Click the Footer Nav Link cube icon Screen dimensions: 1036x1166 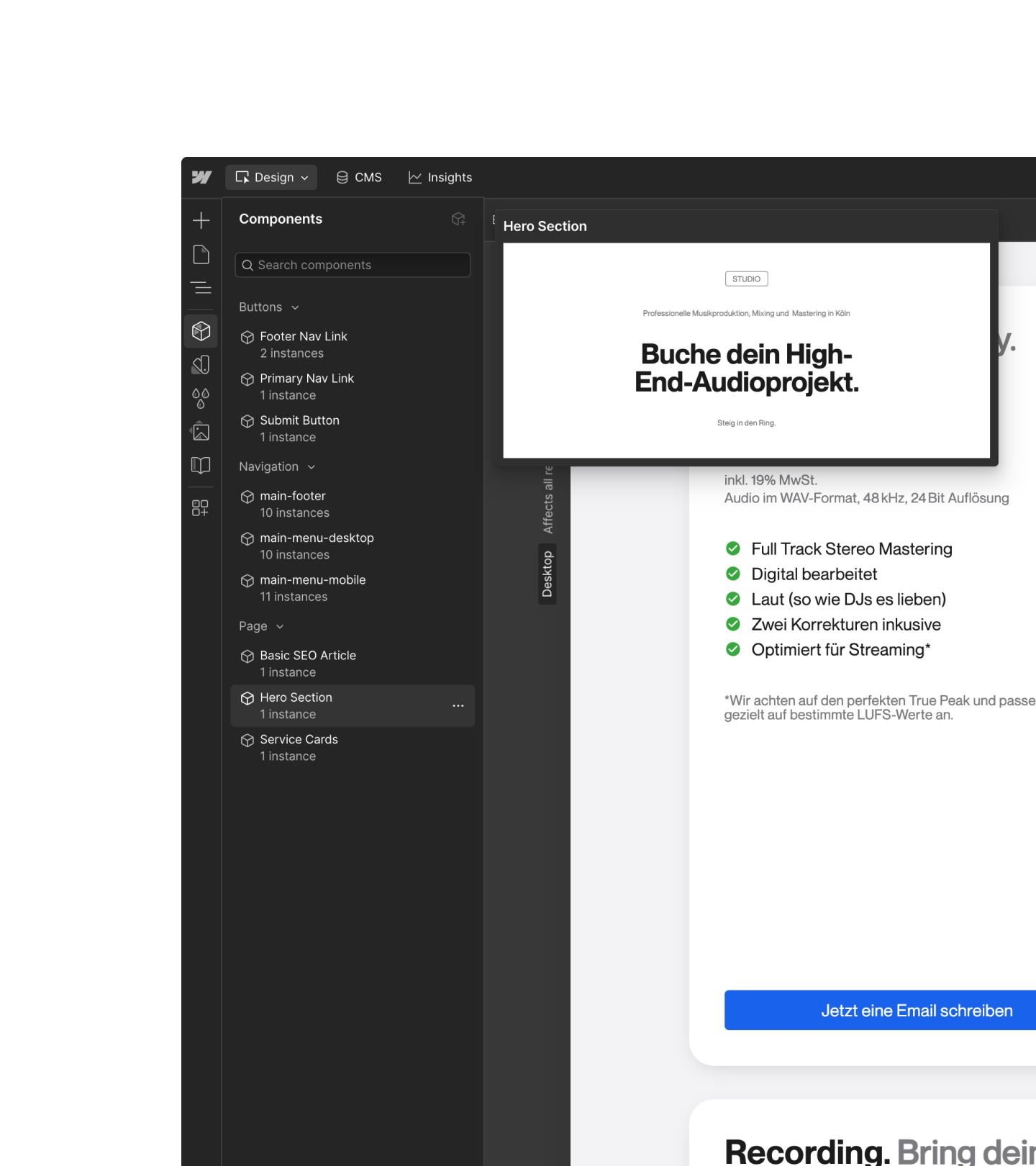[247, 337]
